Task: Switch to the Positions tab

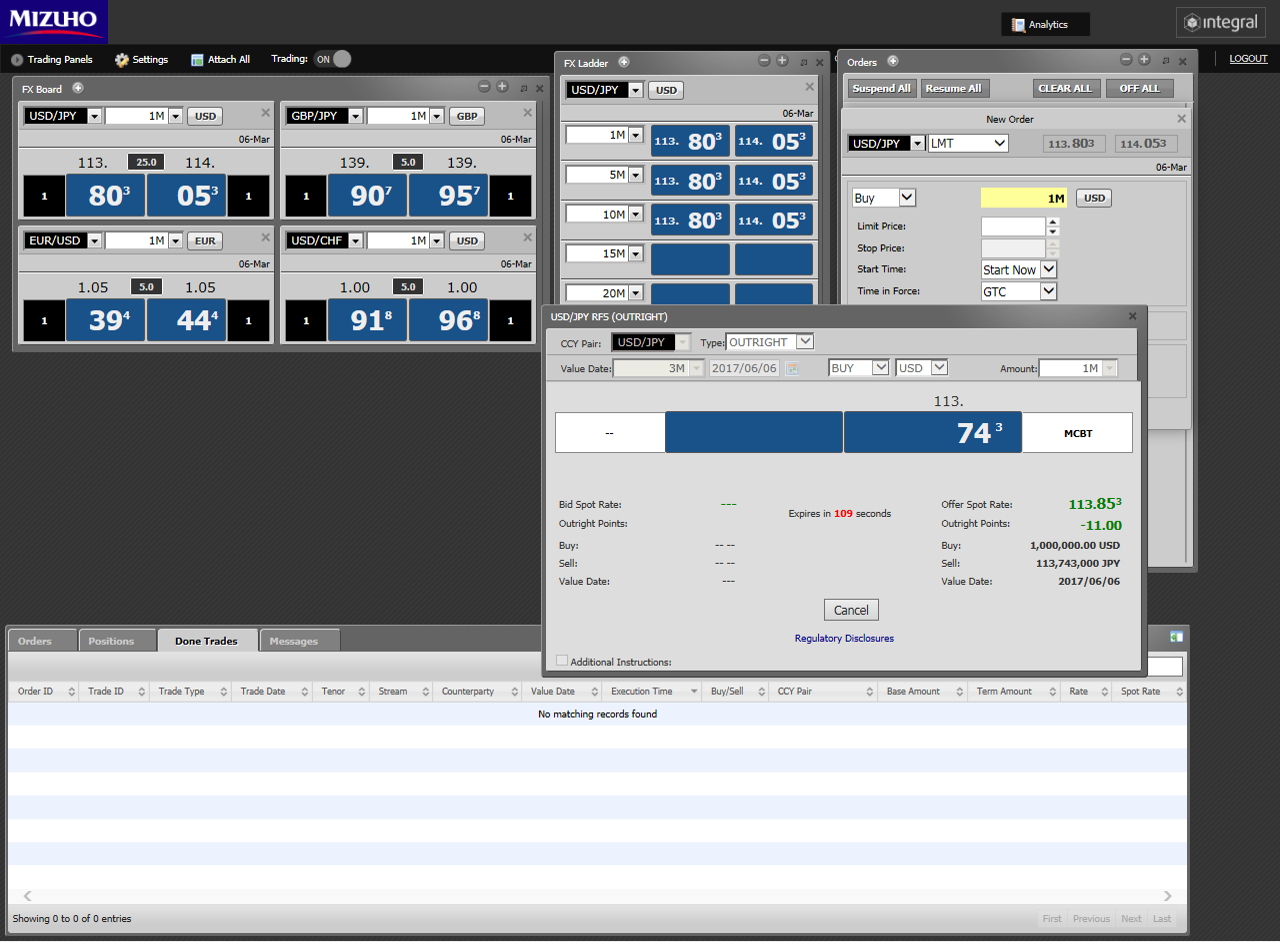Action: click(118, 640)
